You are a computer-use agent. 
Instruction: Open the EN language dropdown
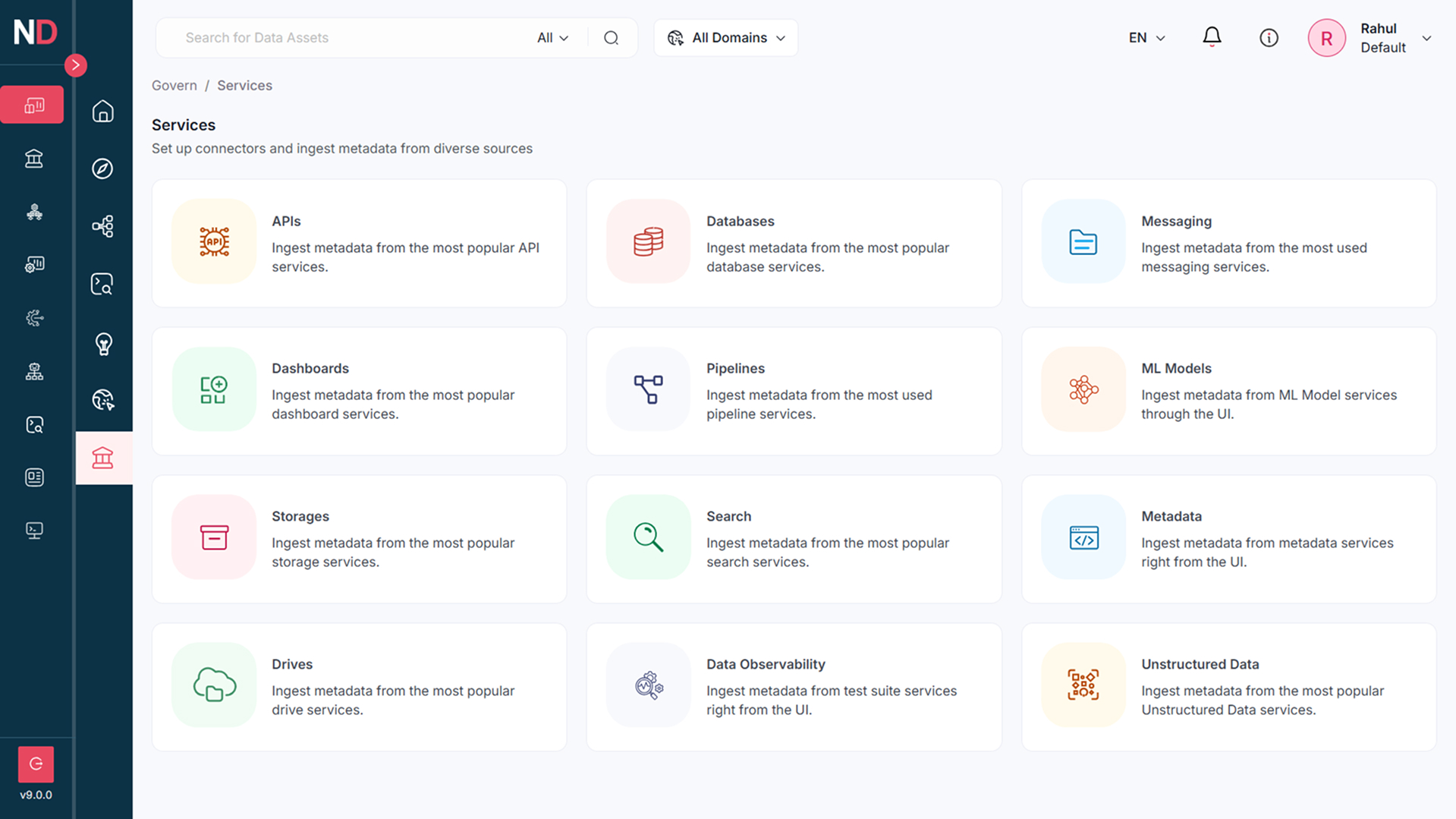tap(1146, 38)
